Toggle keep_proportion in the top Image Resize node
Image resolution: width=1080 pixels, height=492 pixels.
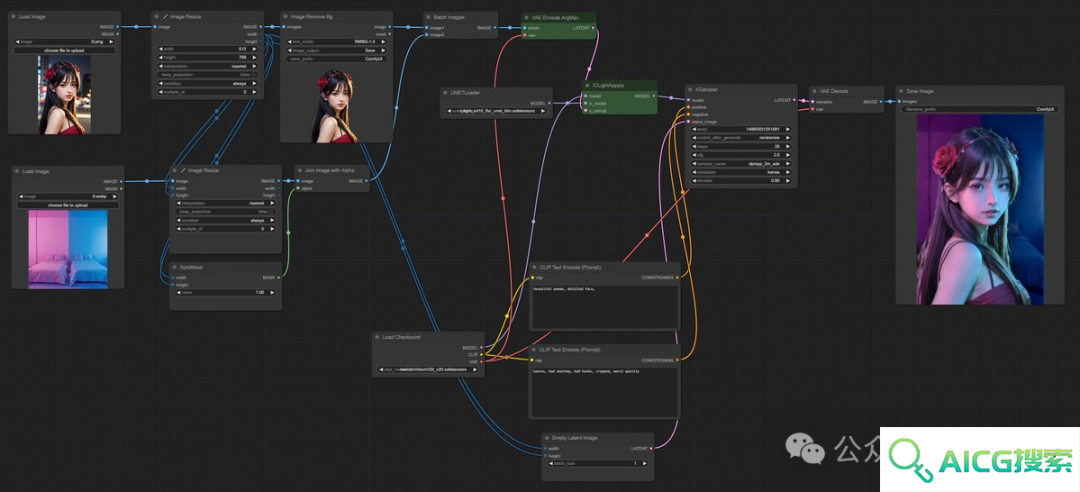207,74
